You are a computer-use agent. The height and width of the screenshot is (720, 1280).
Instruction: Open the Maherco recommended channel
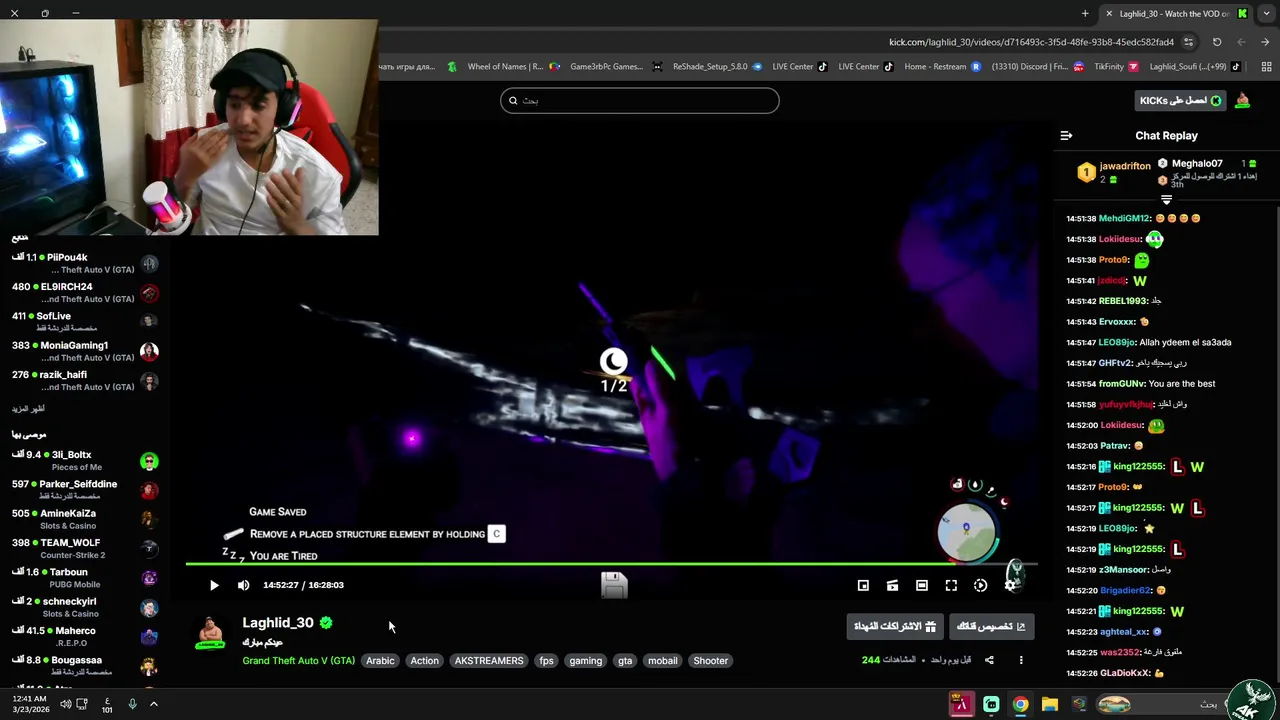click(84, 636)
